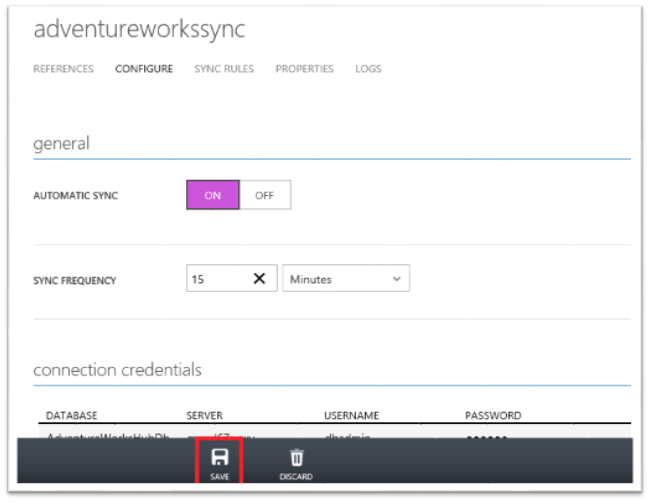Open the Sync Rules tab
Viewport: 650px width, 502px height.
[224, 69]
